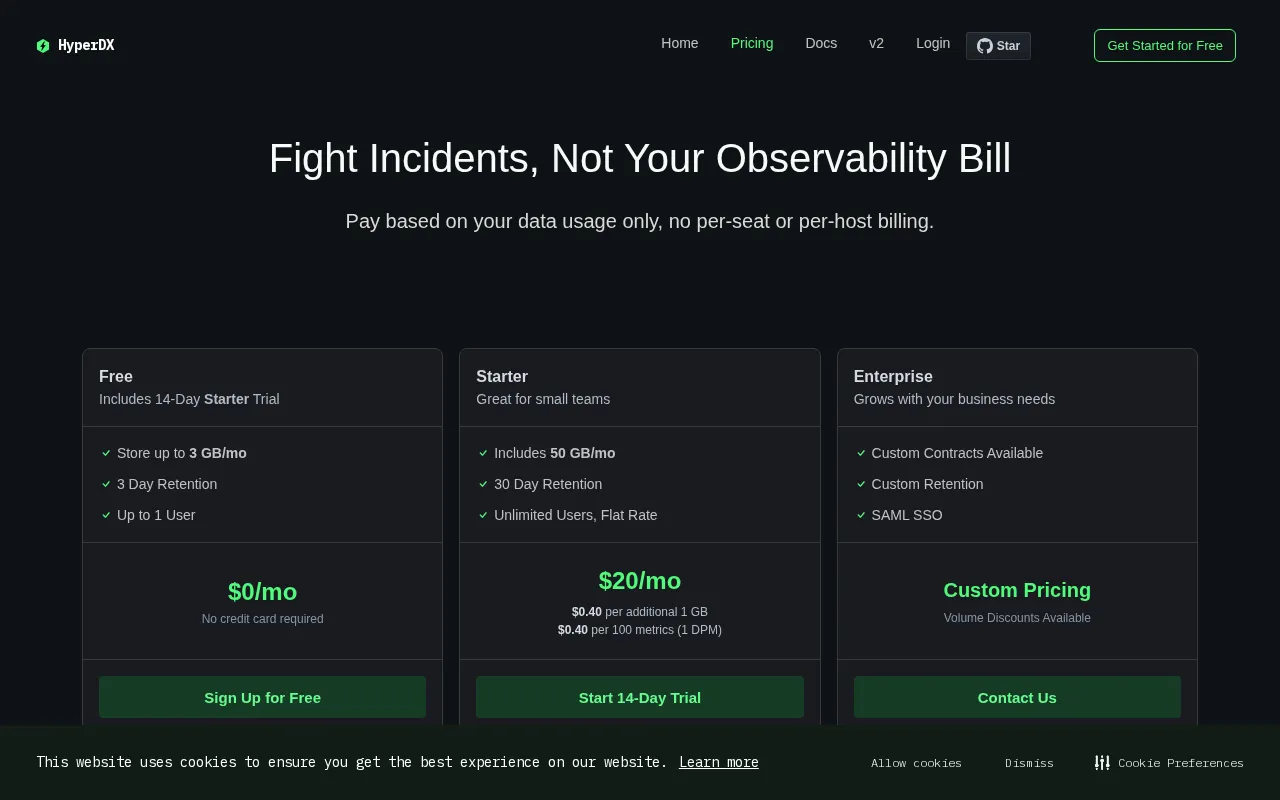This screenshot has width=1280, height=800.
Task: Click the $20/mo price
Action: [x=640, y=581]
